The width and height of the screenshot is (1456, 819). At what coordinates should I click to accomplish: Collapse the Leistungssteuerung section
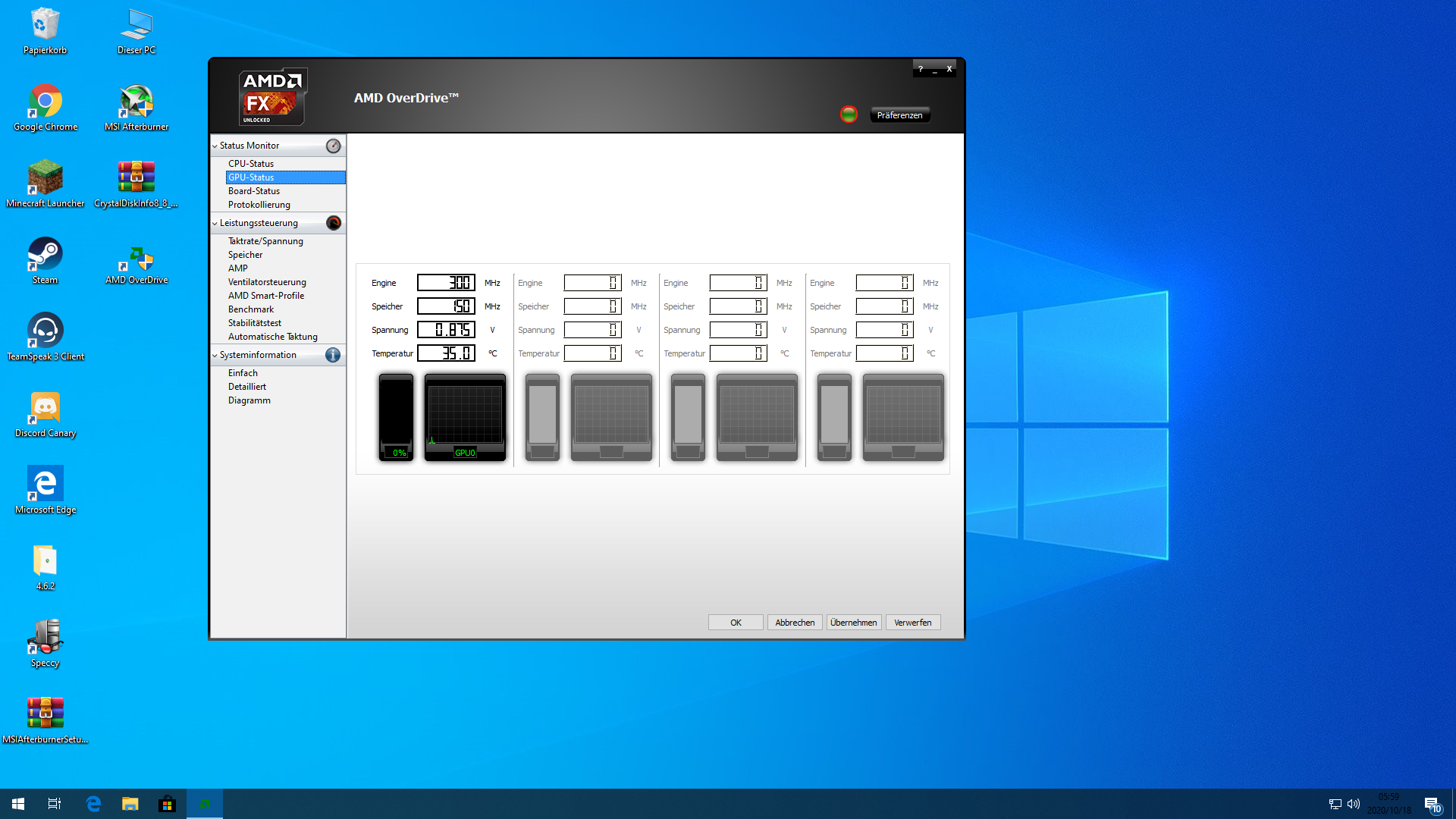pyautogui.click(x=215, y=223)
